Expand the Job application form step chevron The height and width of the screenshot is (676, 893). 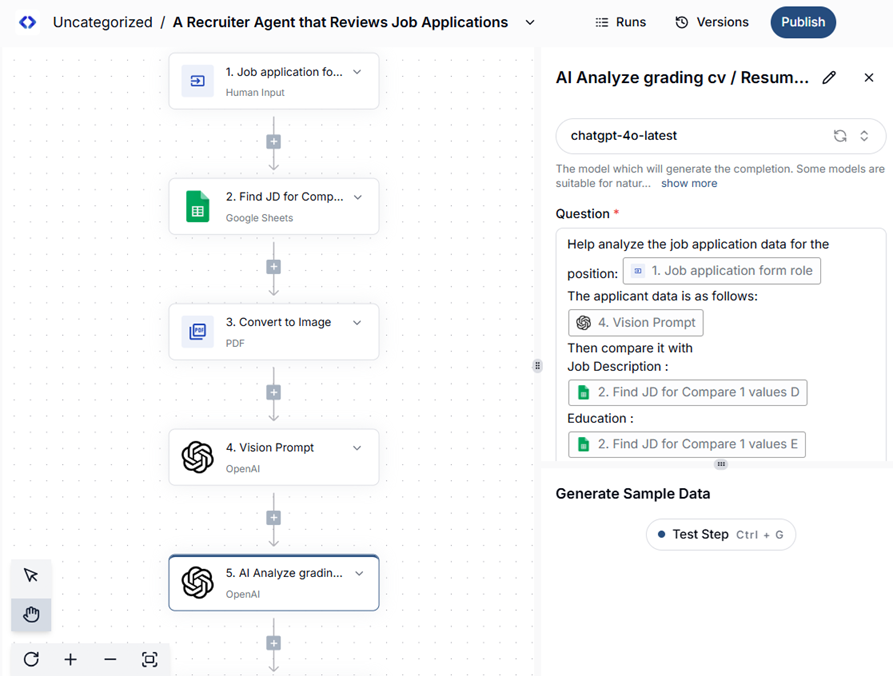(x=357, y=72)
